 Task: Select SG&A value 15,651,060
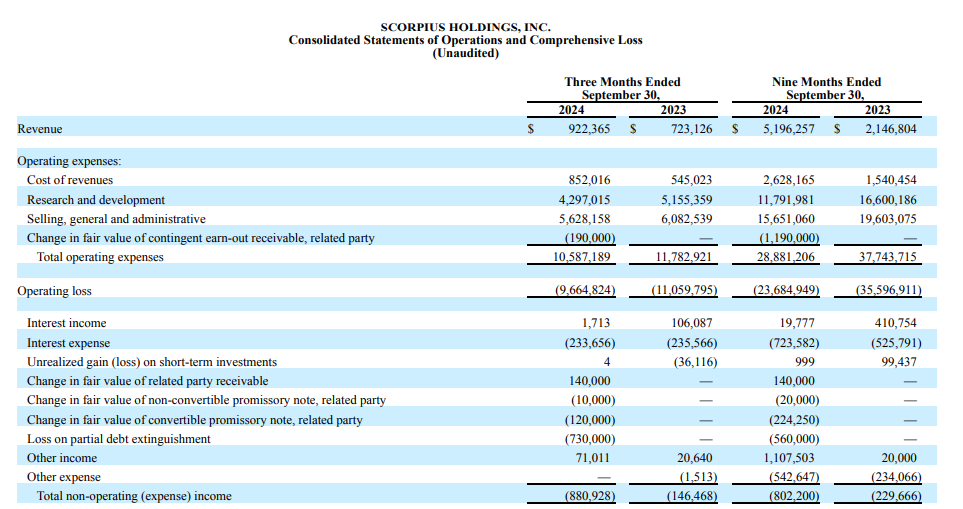pos(786,219)
